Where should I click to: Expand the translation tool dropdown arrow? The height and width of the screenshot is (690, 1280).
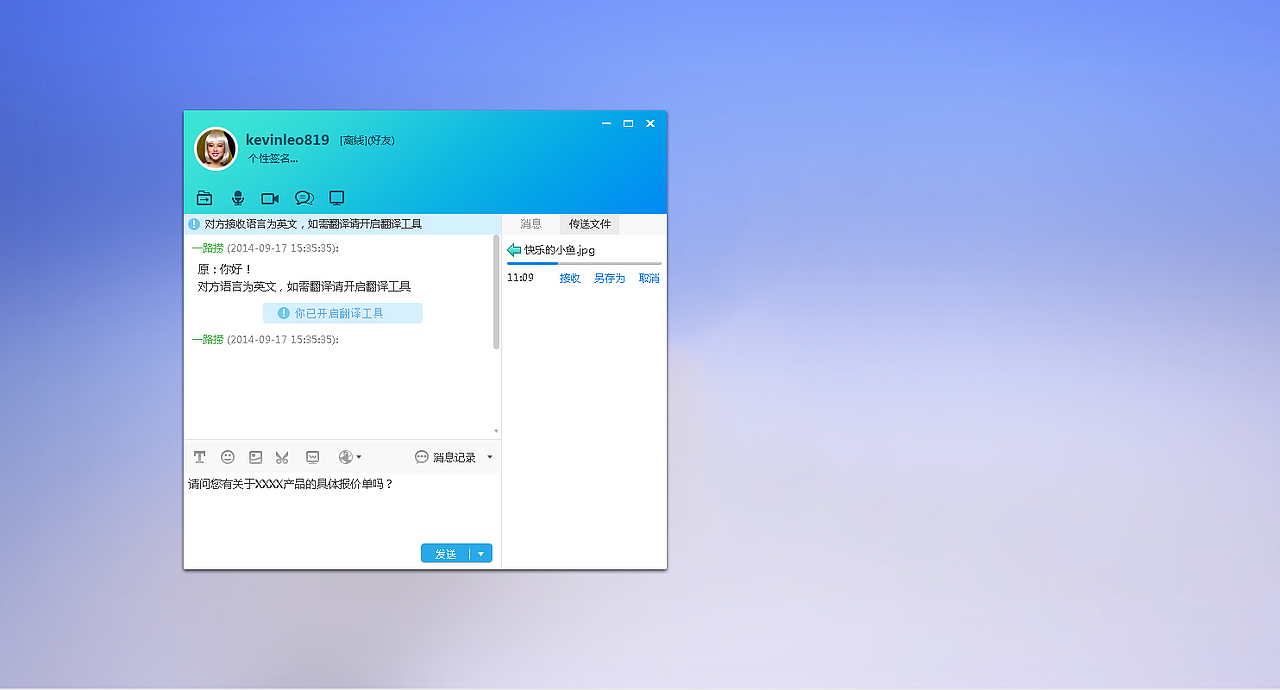coord(357,456)
